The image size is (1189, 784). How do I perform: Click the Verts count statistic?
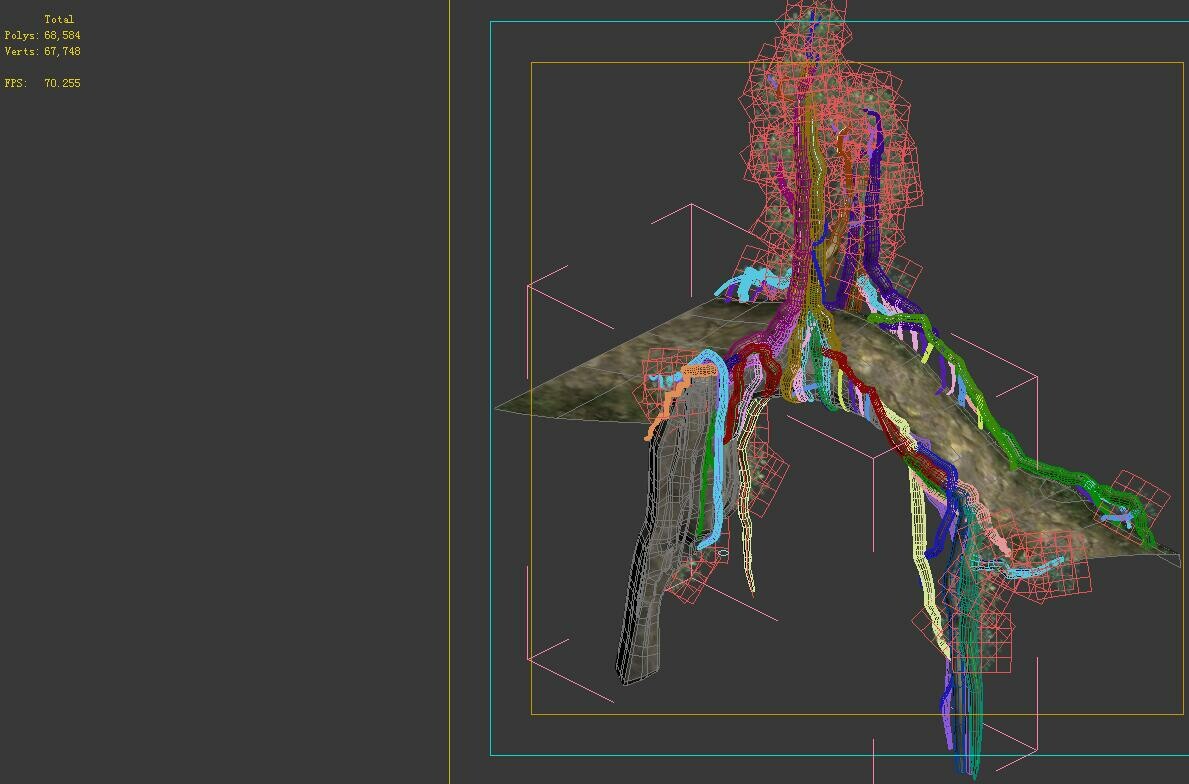(43, 51)
